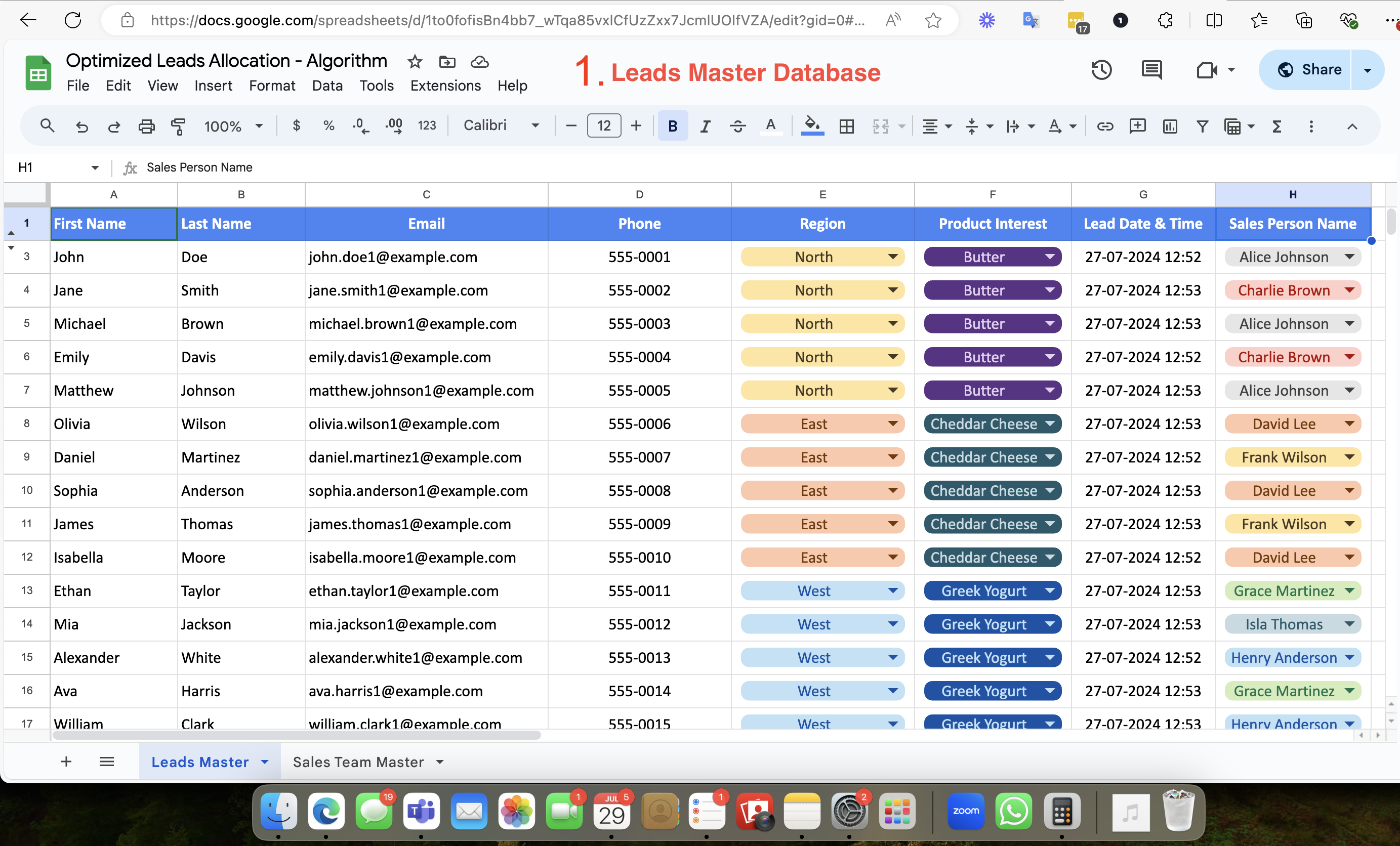
Task: Toggle italic formatting
Action: click(705, 126)
